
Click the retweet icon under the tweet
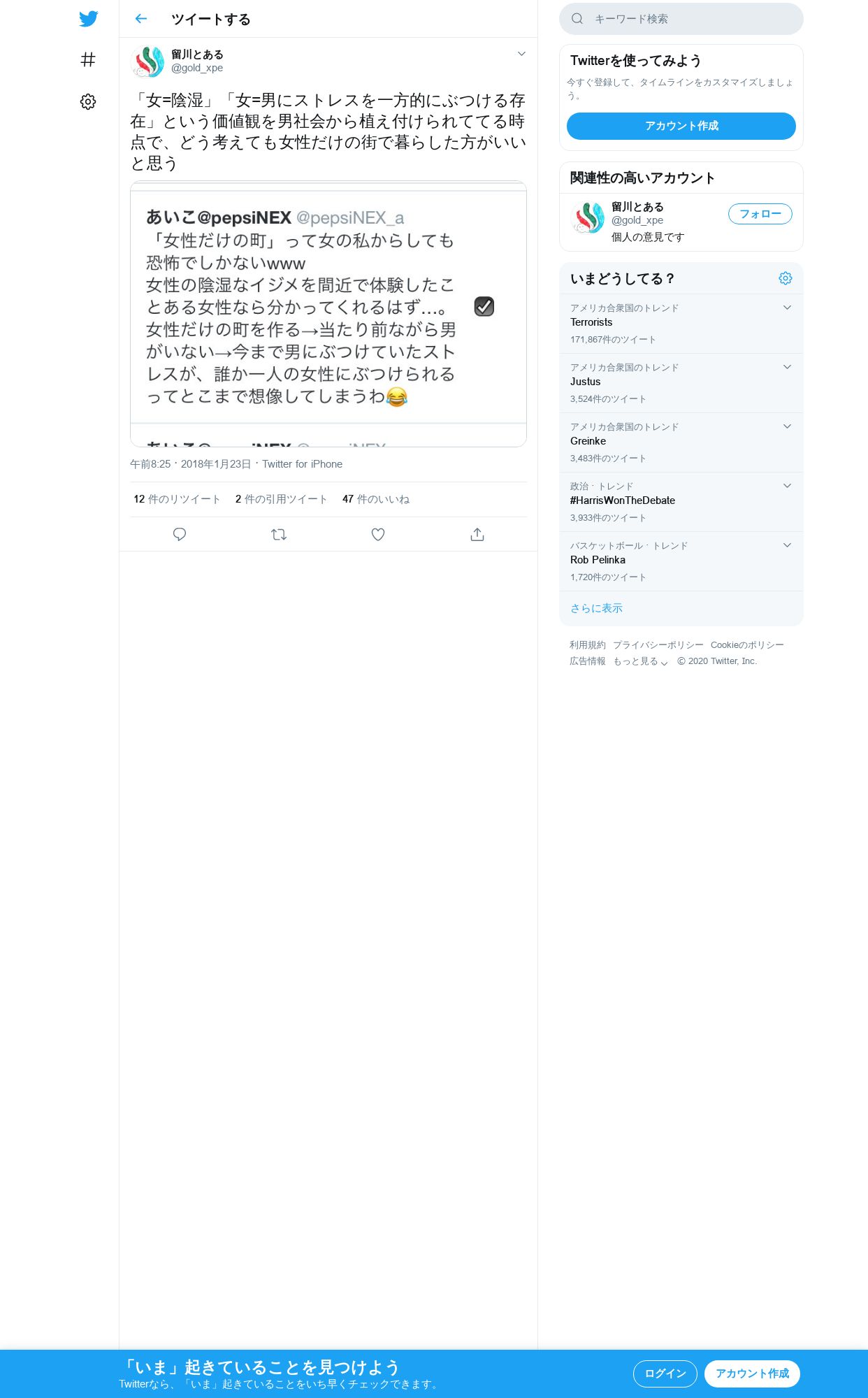(x=279, y=535)
